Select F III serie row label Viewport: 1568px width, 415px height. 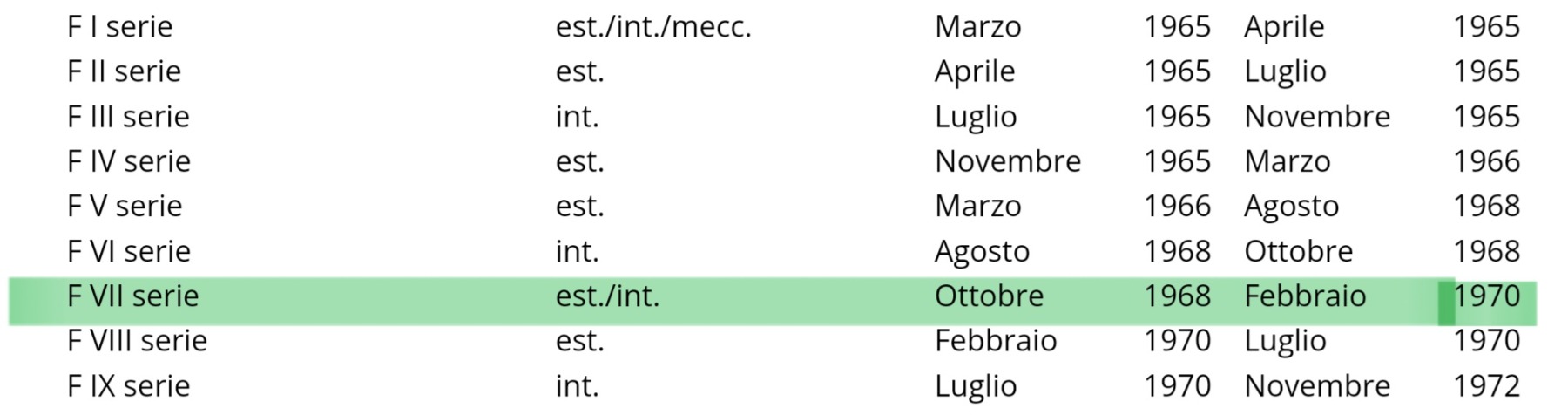click(x=129, y=117)
